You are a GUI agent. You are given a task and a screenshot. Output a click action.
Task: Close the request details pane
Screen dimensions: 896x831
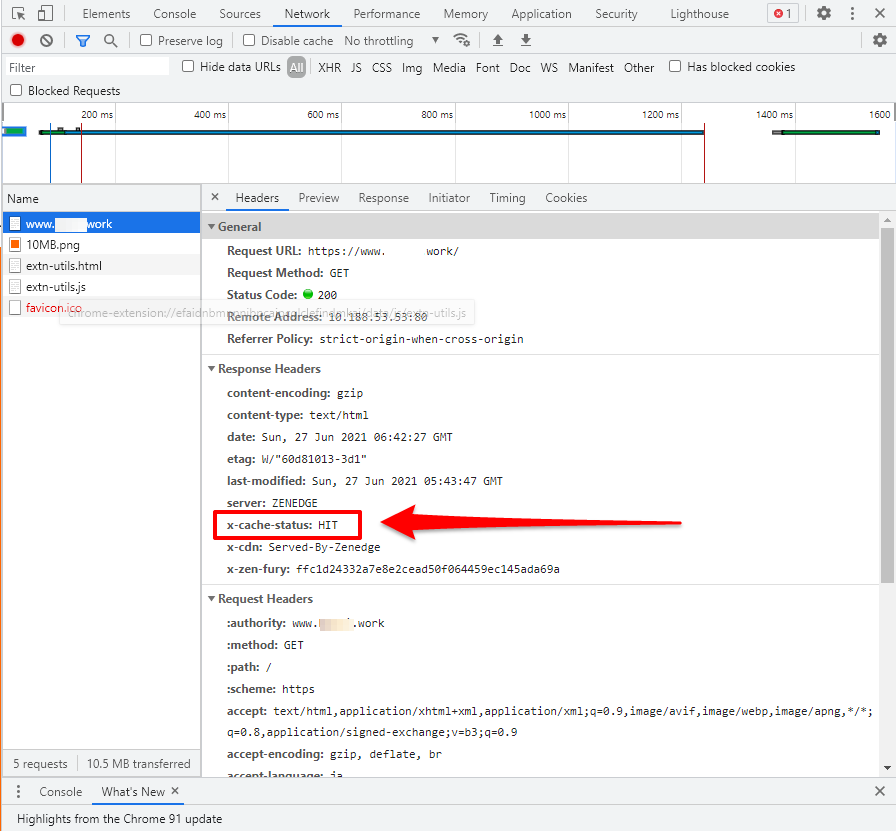[x=215, y=197]
